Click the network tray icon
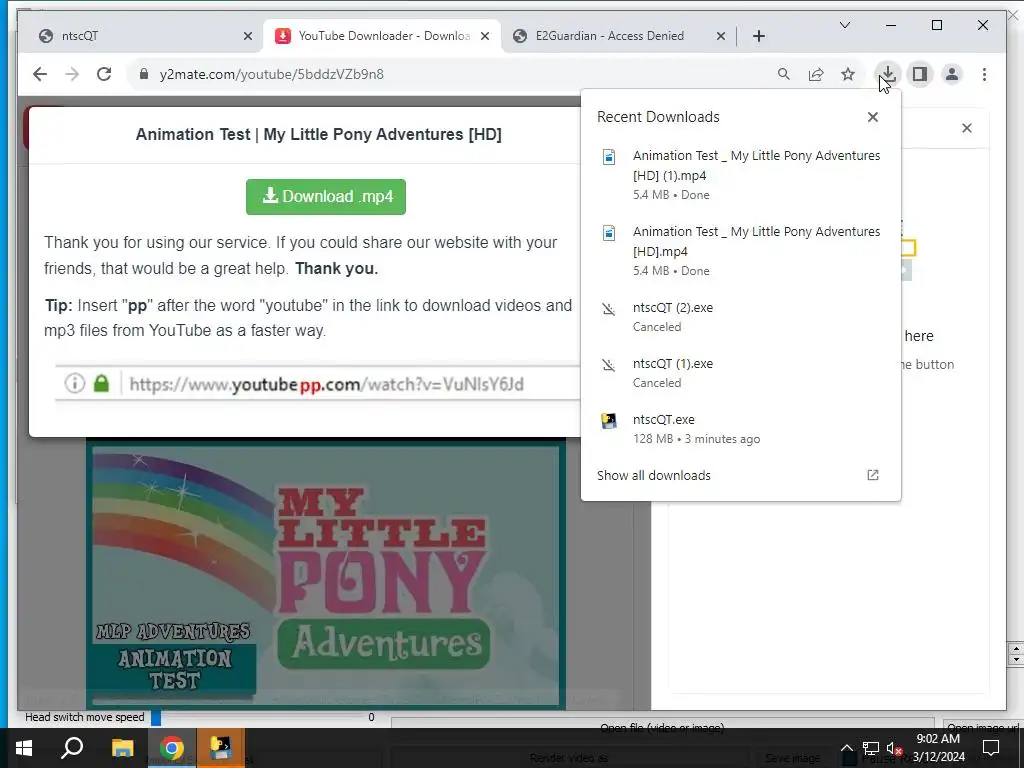Screen dimensions: 1024x768 point(871,748)
